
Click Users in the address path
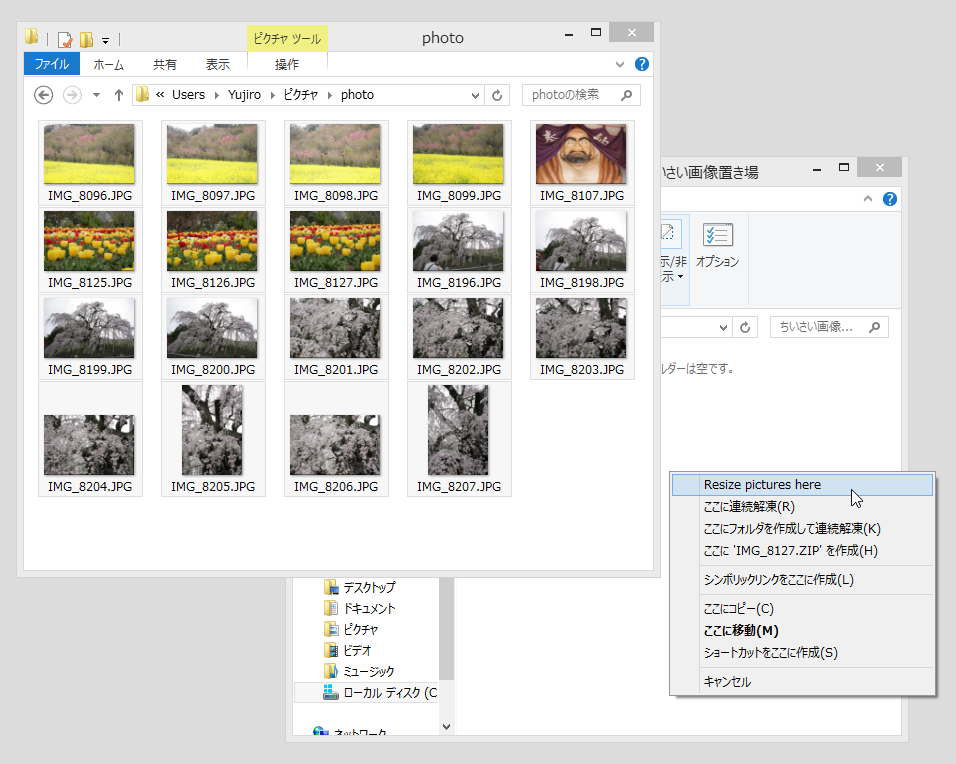[188, 95]
